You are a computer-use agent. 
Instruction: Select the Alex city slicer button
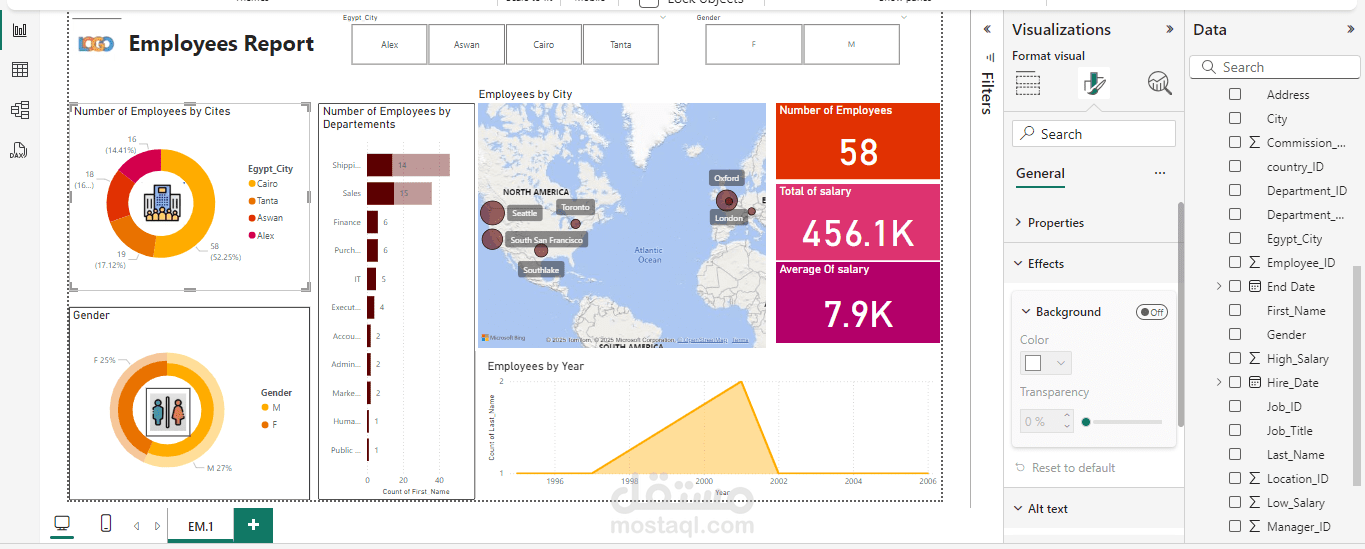click(x=390, y=45)
